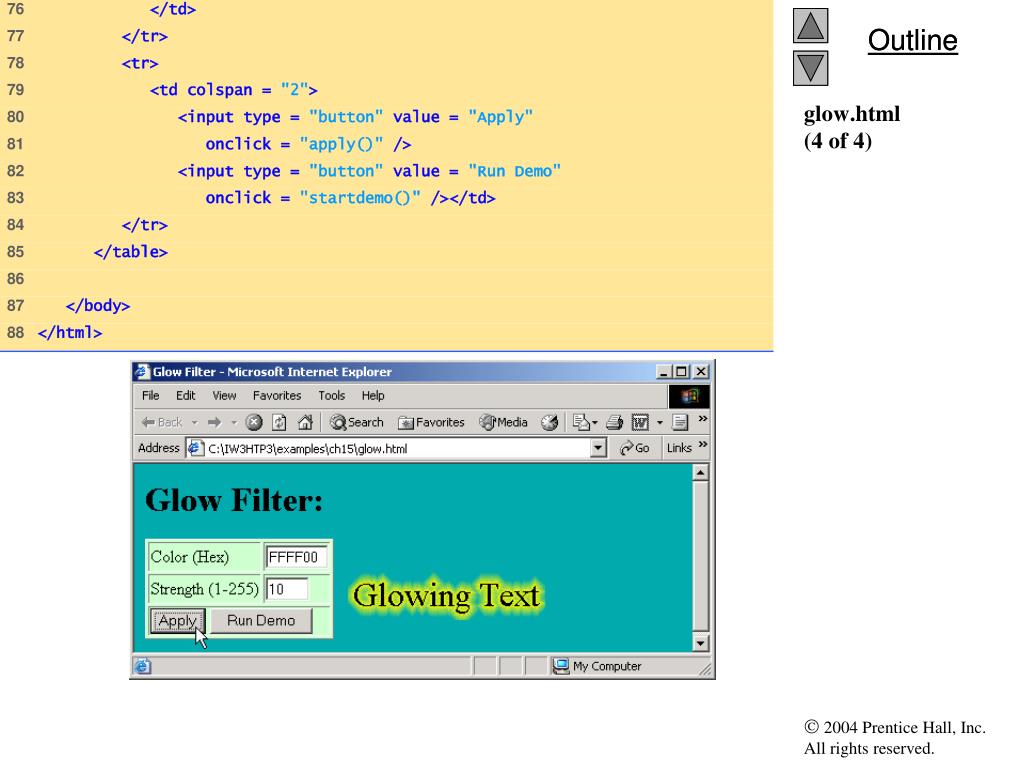Open the View menu
The height and width of the screenshot is (768, 1024).
pos(224,396)
